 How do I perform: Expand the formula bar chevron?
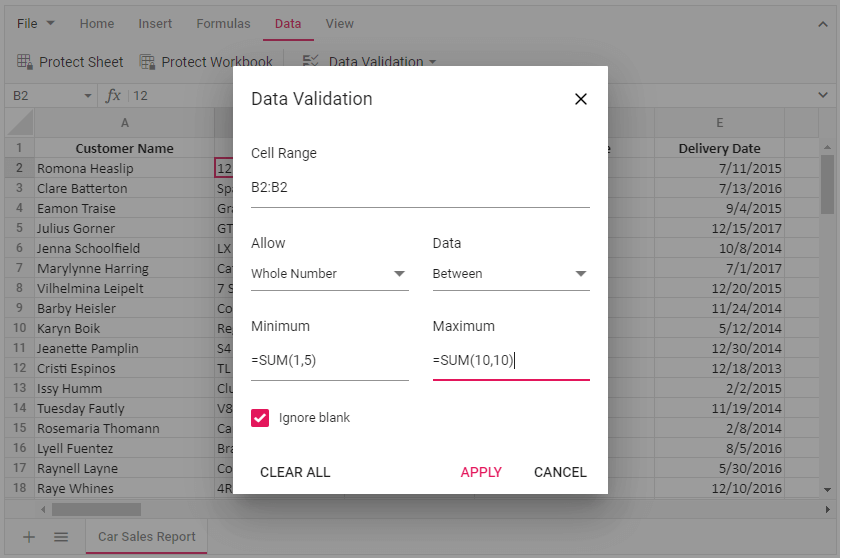[823, 95]
